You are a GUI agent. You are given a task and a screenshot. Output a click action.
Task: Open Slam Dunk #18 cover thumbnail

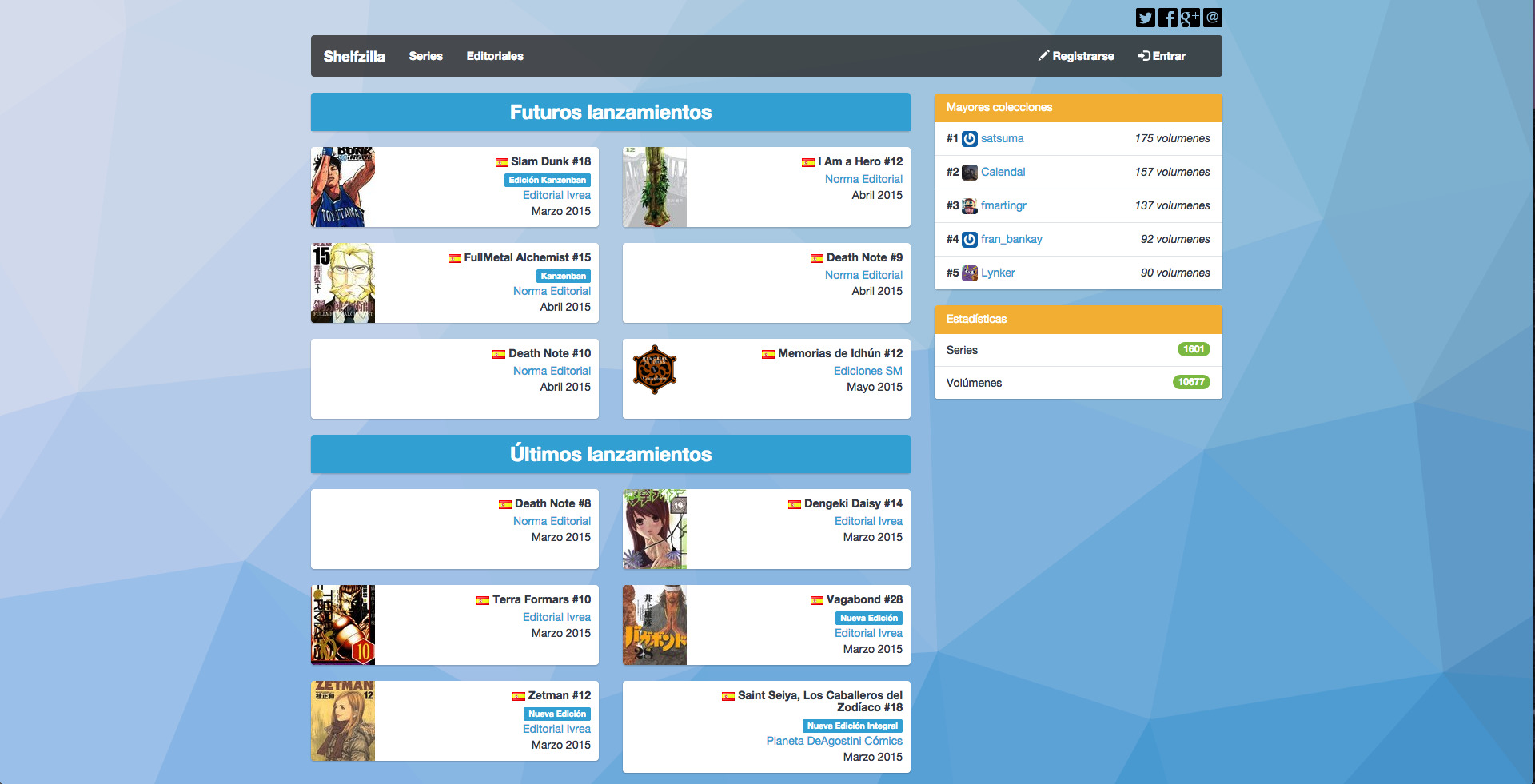coord(343,187)
